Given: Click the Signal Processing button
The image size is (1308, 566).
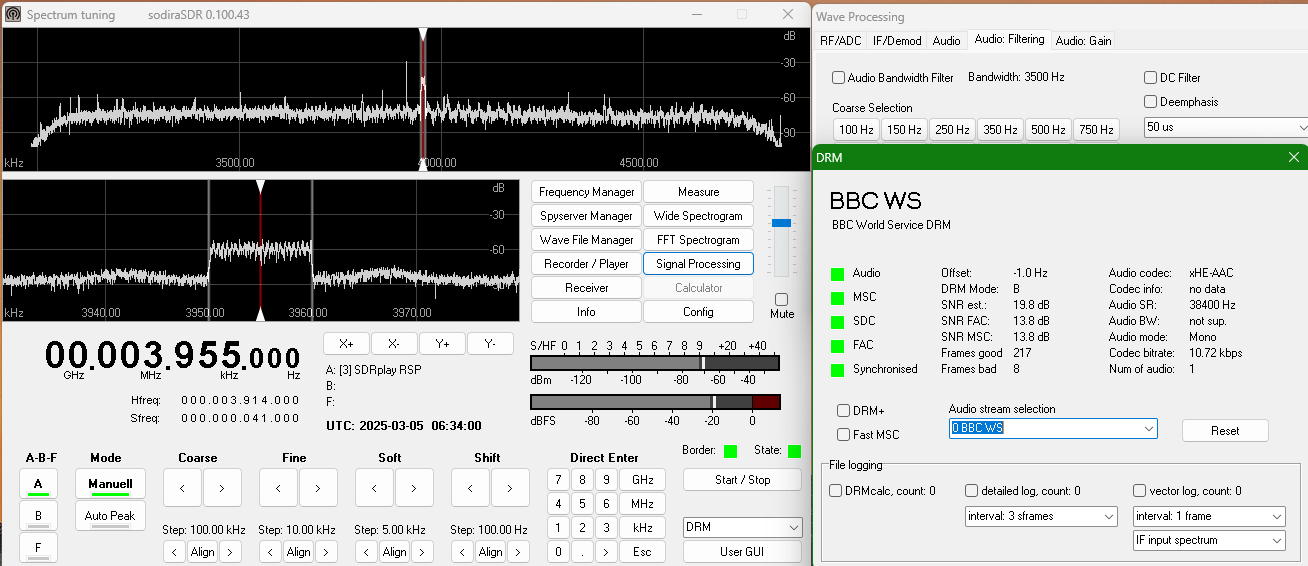Looking at the screenshot, I should tap(698, 264).
